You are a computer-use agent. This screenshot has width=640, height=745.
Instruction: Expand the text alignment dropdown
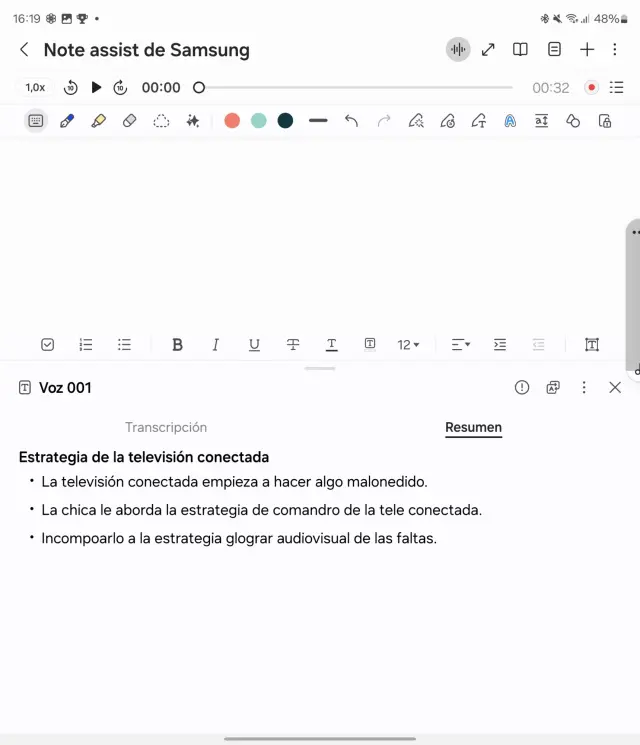460,345
